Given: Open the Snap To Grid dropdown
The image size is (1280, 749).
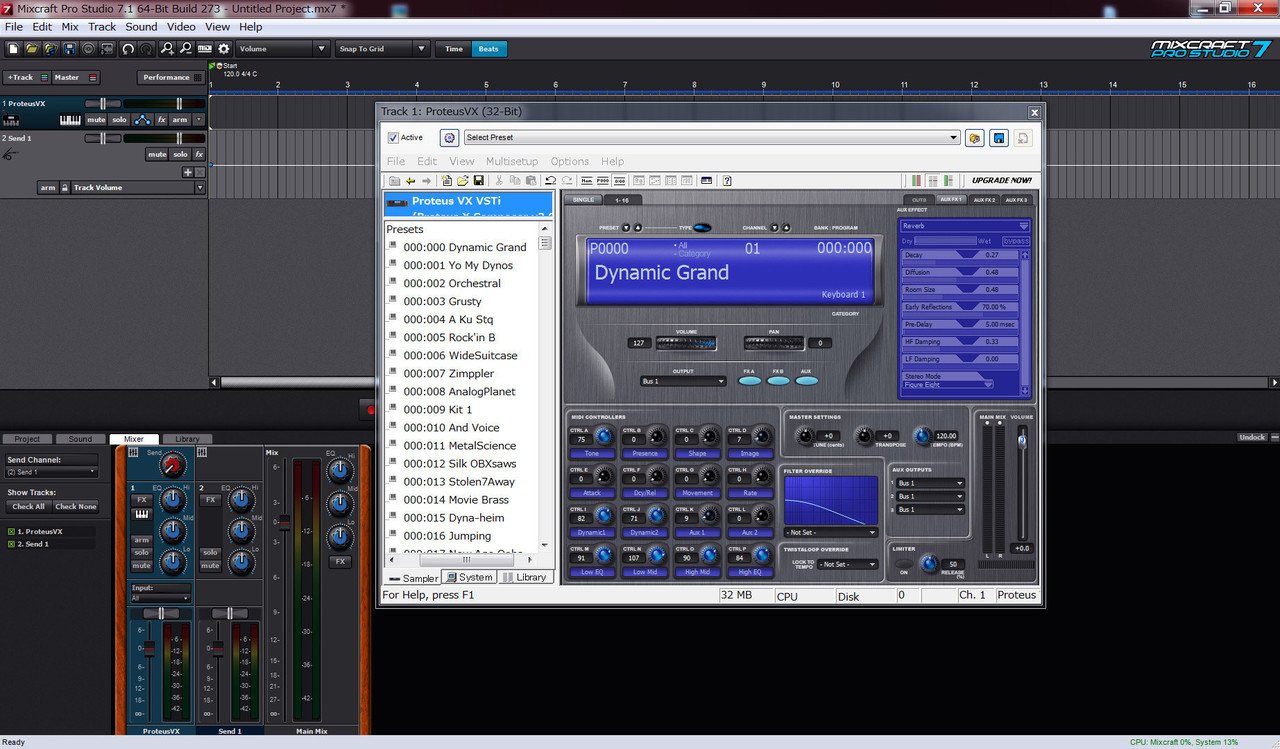Looking at the screenshot, I should click(x=383, y=48).
